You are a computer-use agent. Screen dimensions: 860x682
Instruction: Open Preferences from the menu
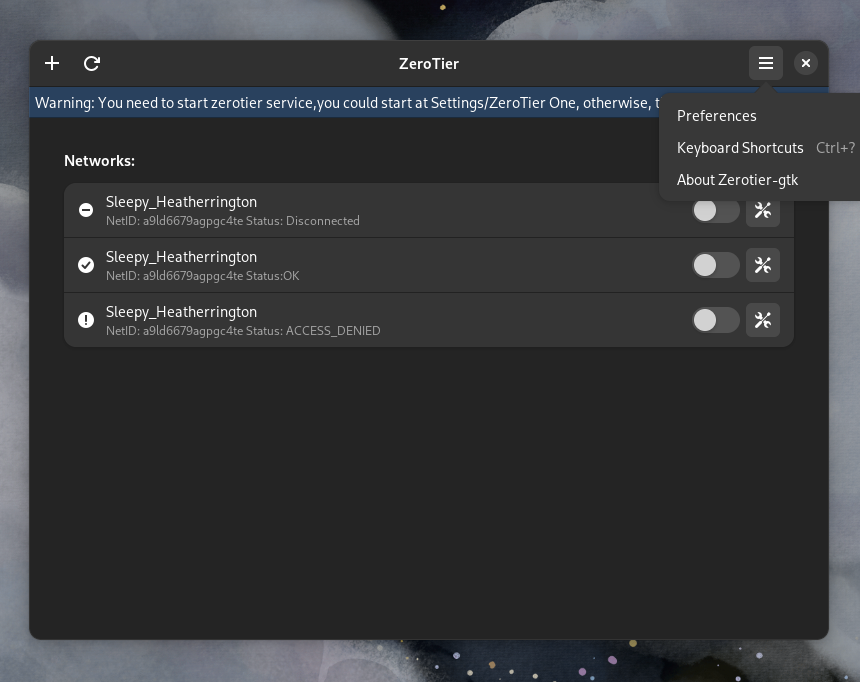[x=716, y=116]
